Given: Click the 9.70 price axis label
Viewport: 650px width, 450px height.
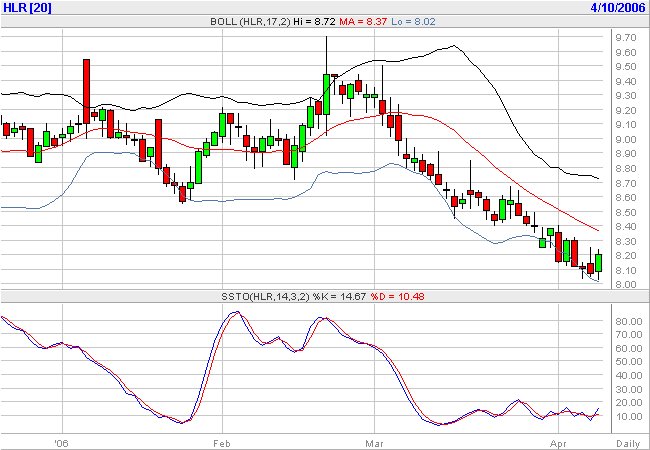Looking at the screenshot, I should click(x=626, y=38).
